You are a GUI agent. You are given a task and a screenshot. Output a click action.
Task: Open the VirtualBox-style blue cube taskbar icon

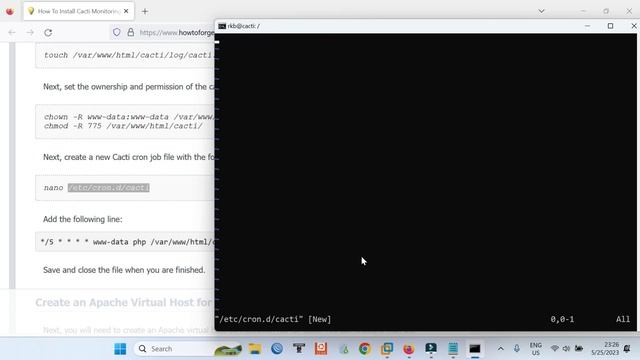[x=387, y=349]
